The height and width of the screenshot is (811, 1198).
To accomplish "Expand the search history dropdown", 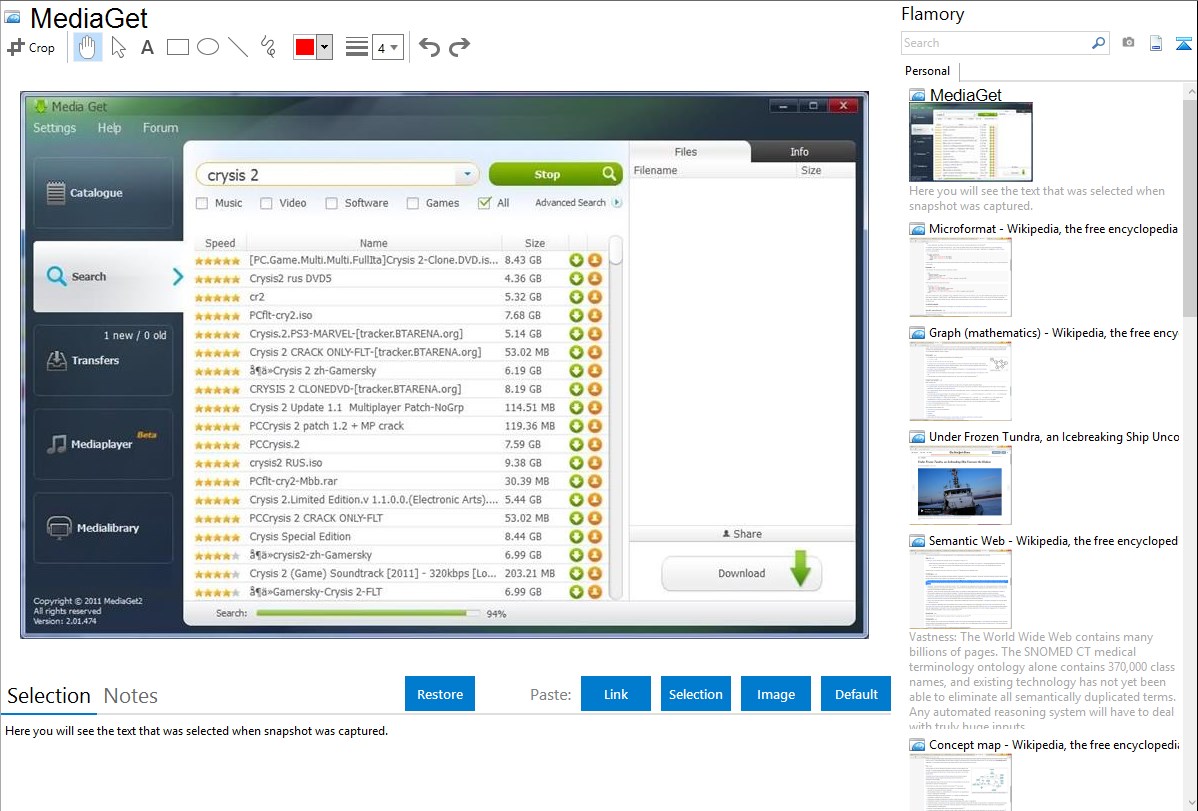I will [x=467, y=175].
